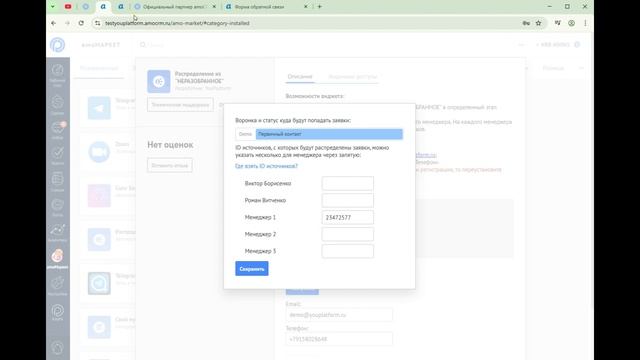
Task: Click the Техническая поддержка button
Action: pos(180,105)
